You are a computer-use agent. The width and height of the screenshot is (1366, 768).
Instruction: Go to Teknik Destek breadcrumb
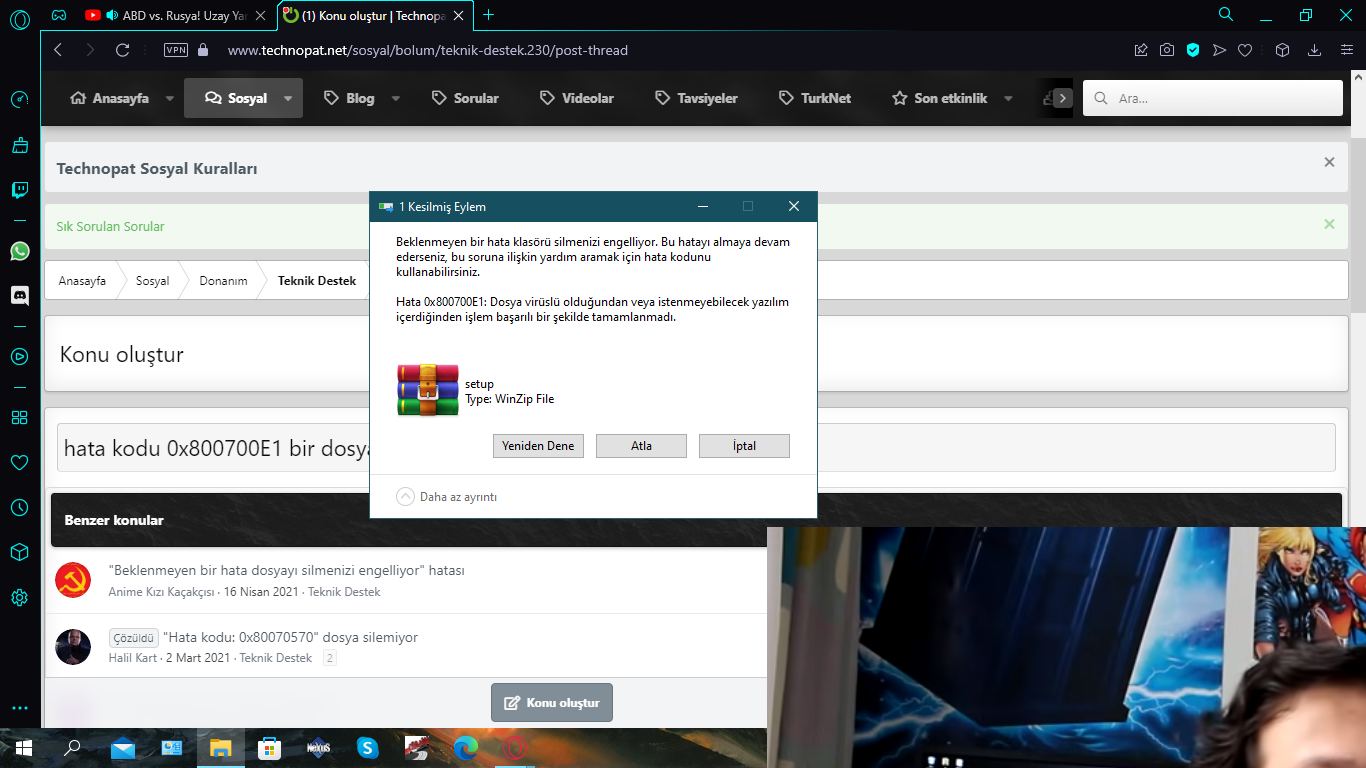(x=317, y=281)
